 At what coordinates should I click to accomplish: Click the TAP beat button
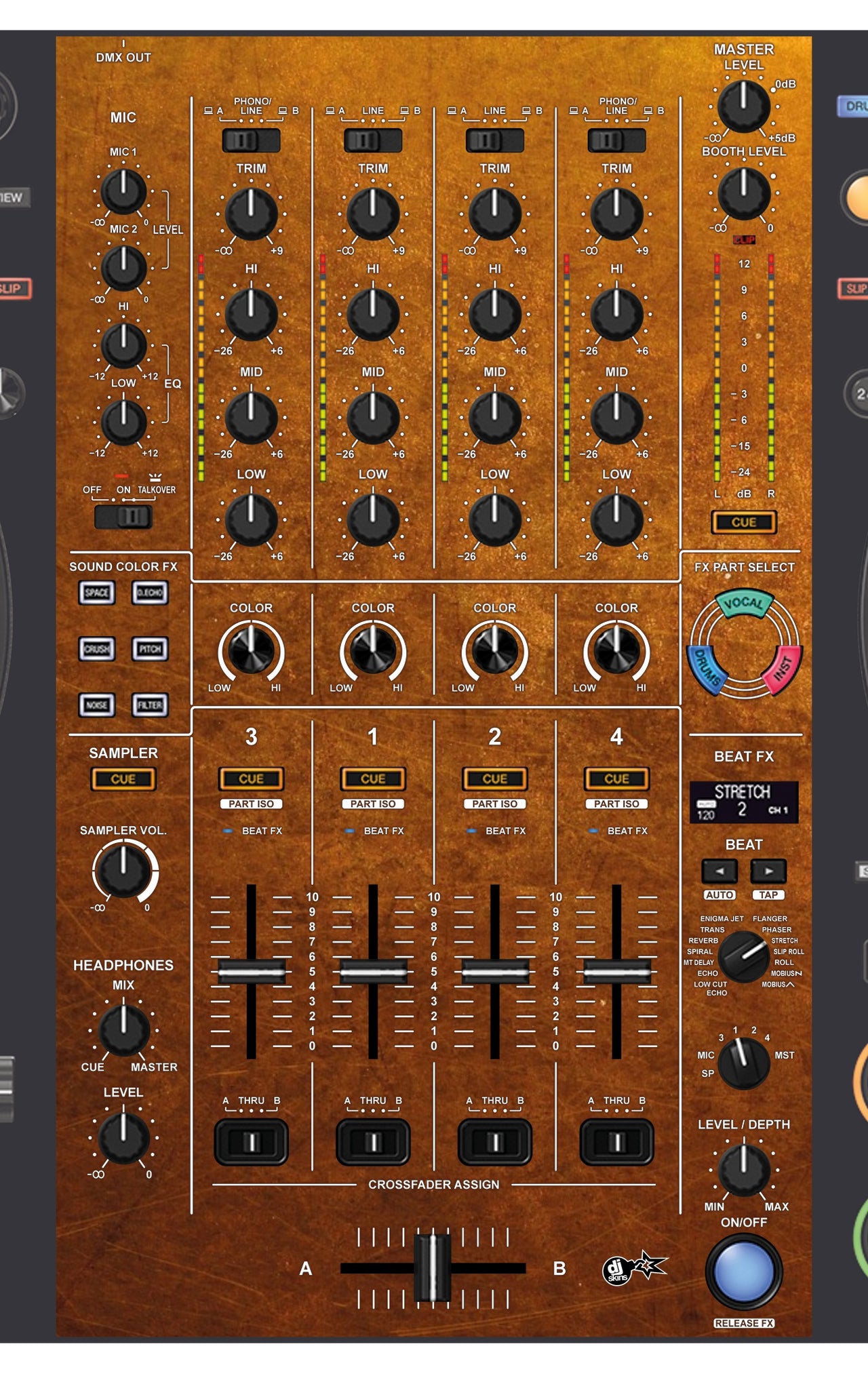pos(768,895)
